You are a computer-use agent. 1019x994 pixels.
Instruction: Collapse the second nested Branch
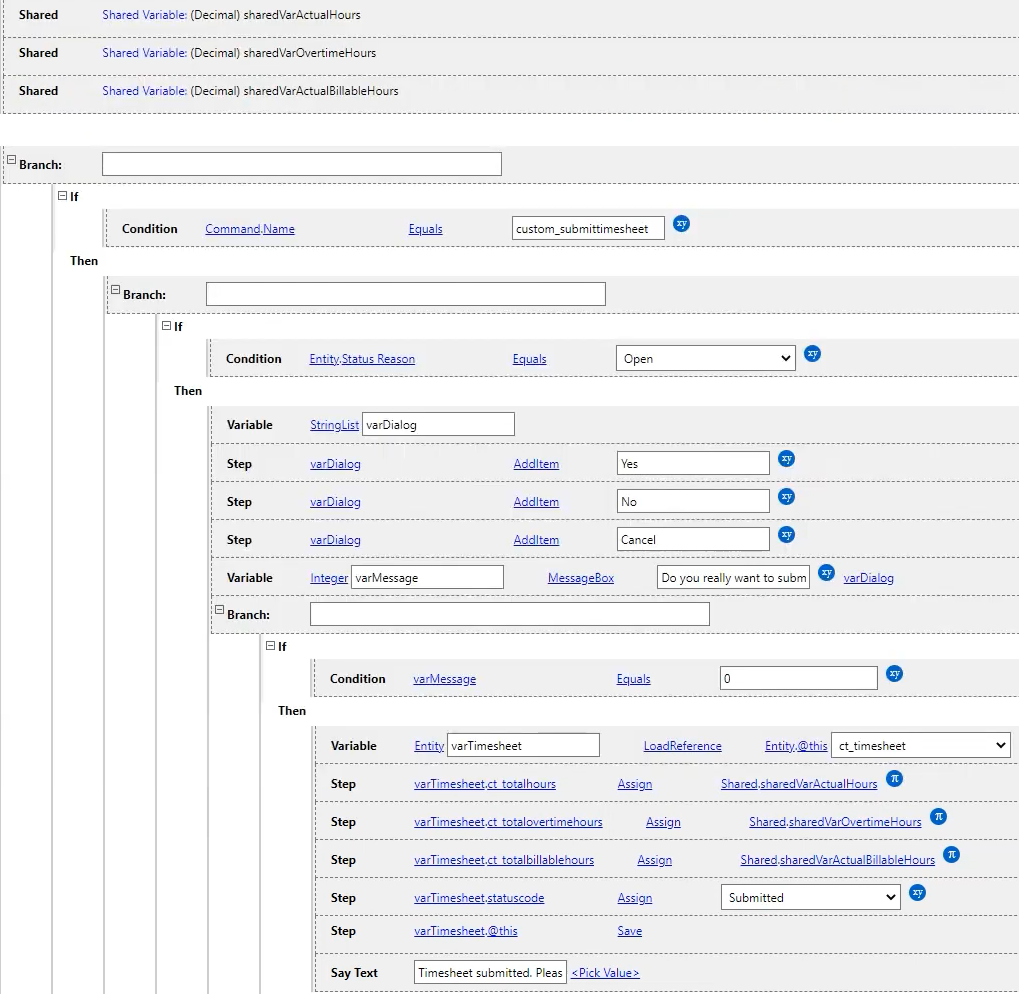click(x=115, y=290)
